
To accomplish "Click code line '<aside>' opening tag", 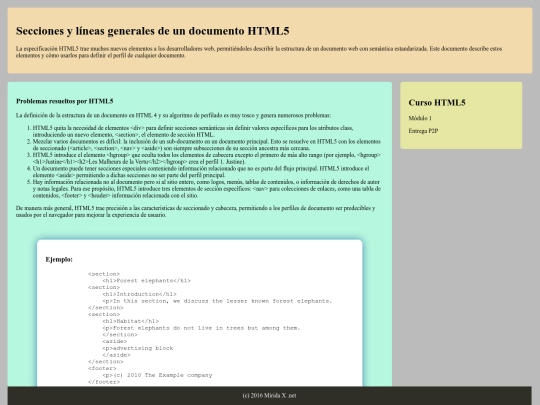I will pos(115,341).
